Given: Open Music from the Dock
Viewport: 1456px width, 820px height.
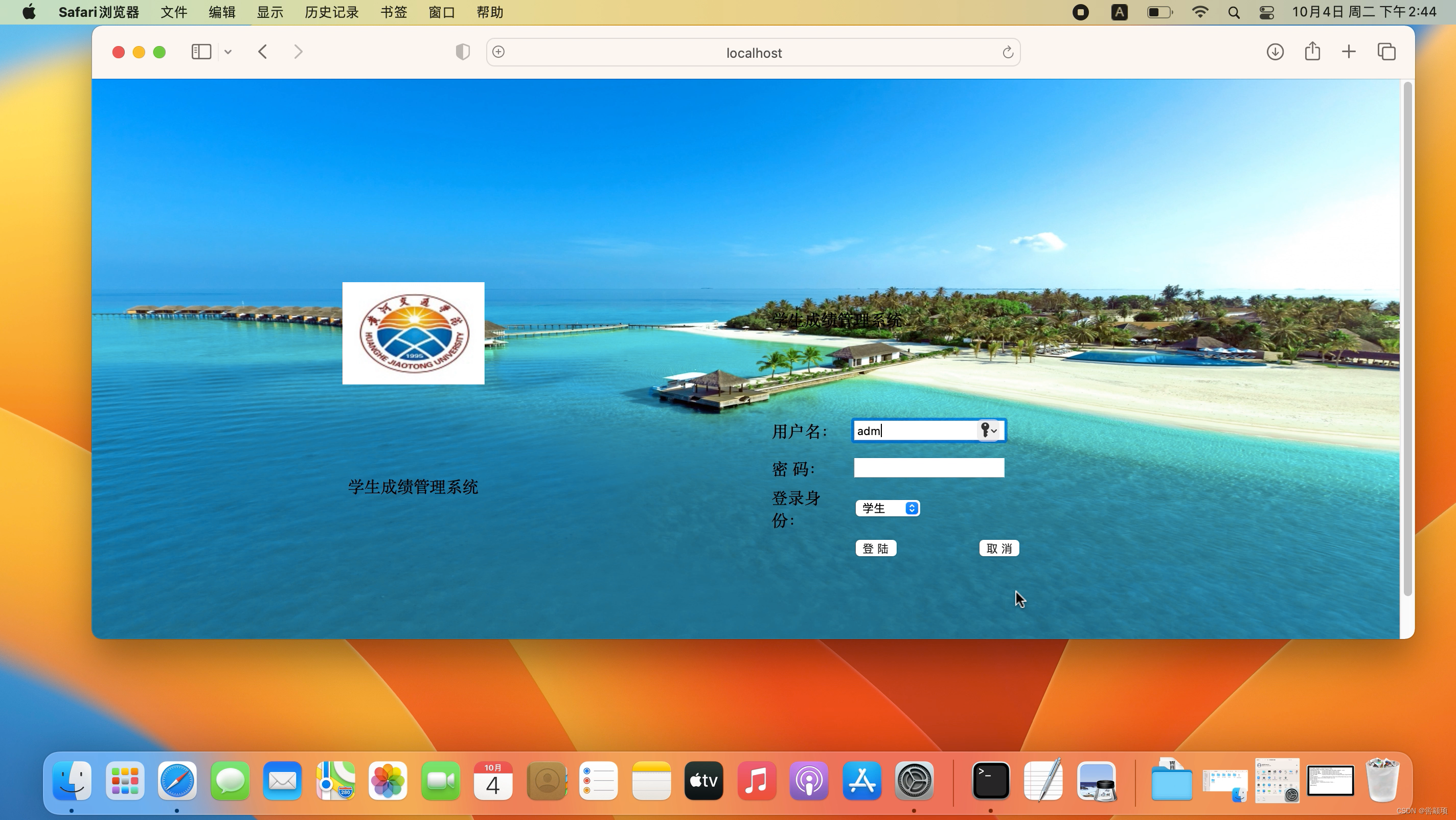Looking at the screenshot, I should pos(756,781).
